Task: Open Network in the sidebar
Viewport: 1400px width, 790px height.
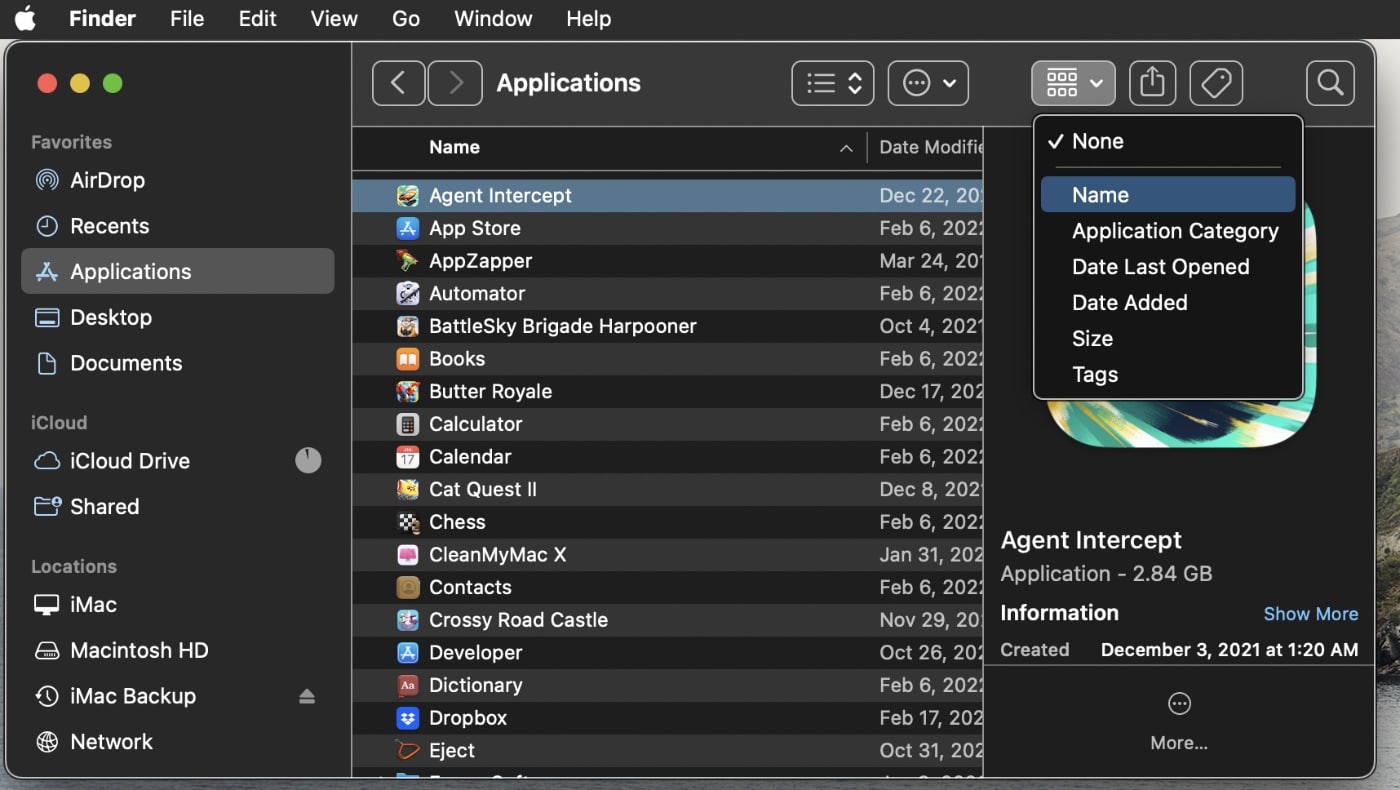Action: coord(178,742)
